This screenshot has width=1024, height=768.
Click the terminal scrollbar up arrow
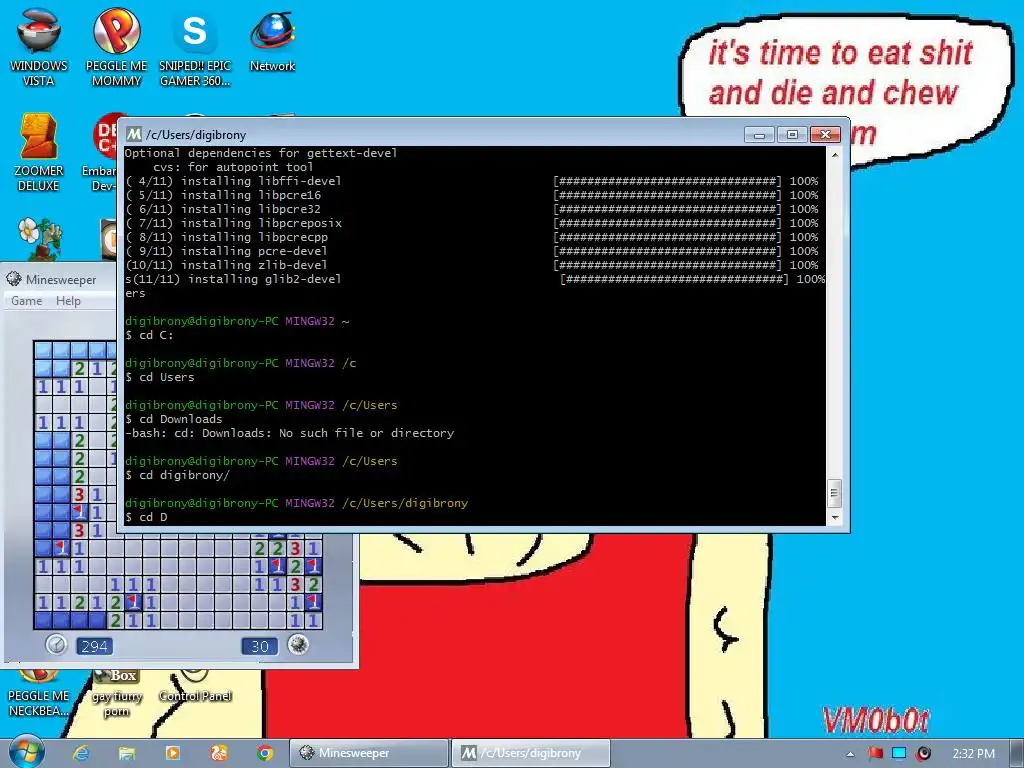834,155
